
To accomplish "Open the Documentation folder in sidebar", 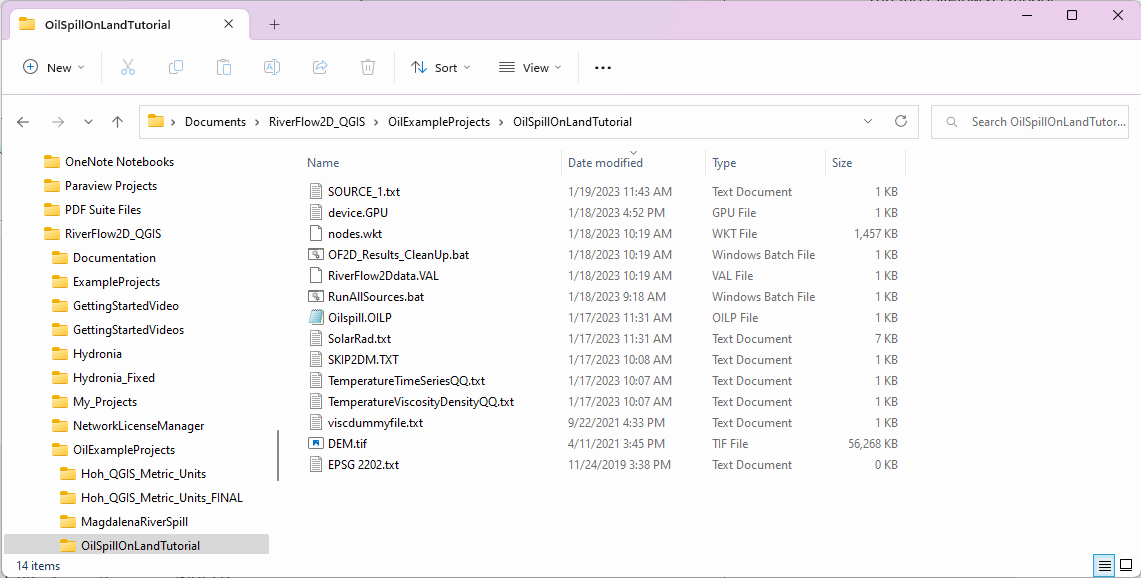I will click(x=114, y=258).
